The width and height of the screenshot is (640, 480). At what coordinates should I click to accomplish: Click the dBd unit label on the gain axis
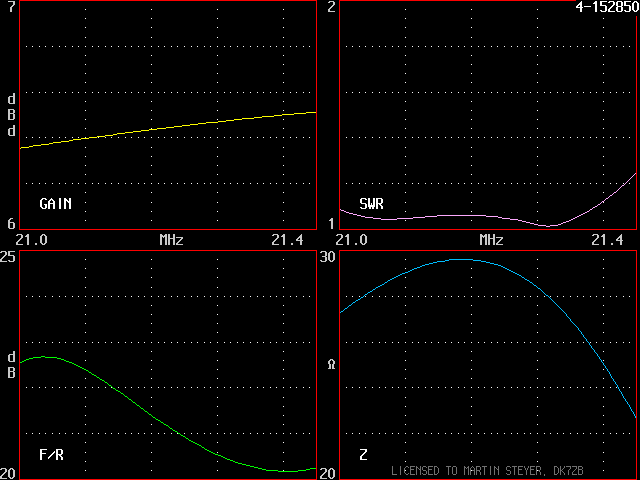click(11, 115)
